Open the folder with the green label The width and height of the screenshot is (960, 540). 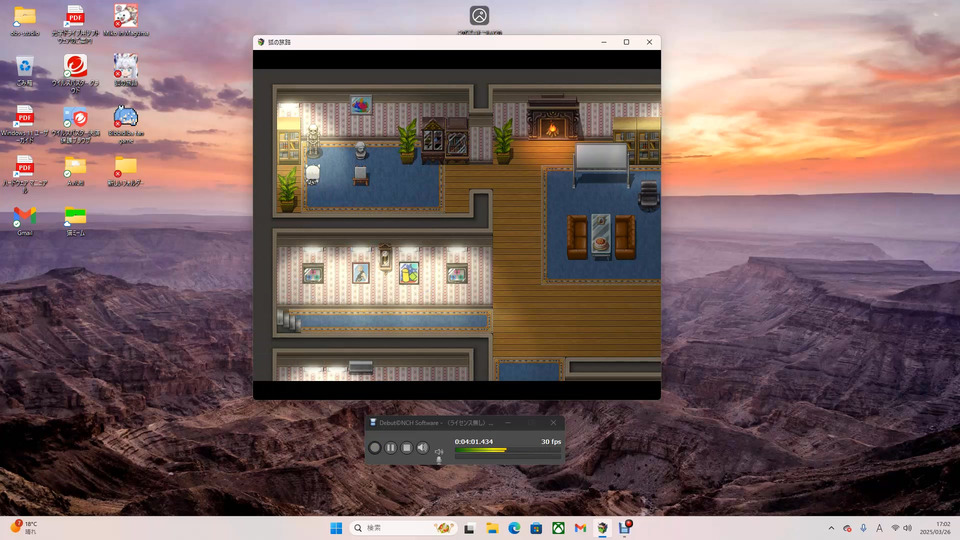75,221
